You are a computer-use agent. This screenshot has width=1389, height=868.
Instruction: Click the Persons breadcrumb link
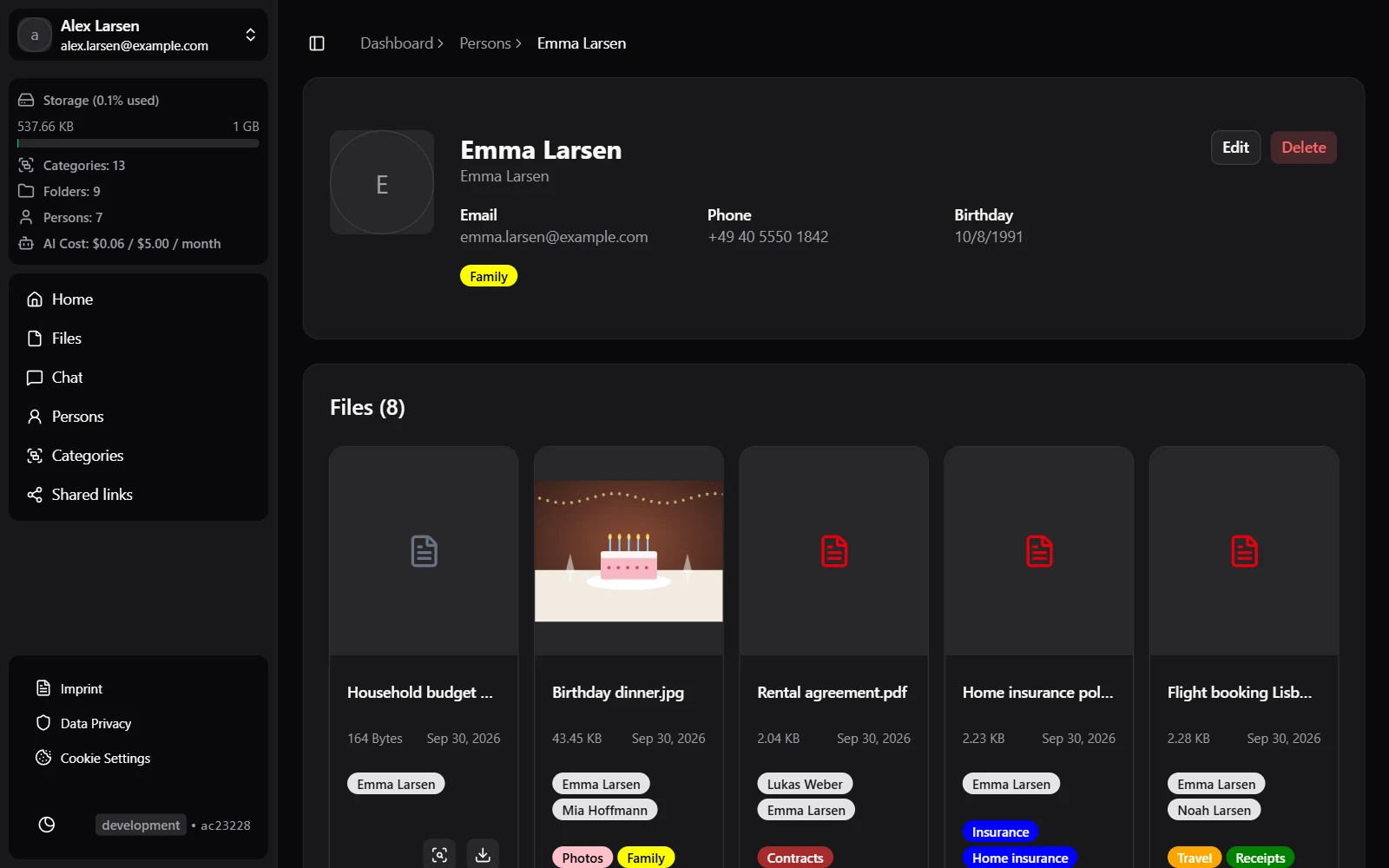tap(485, 43)
